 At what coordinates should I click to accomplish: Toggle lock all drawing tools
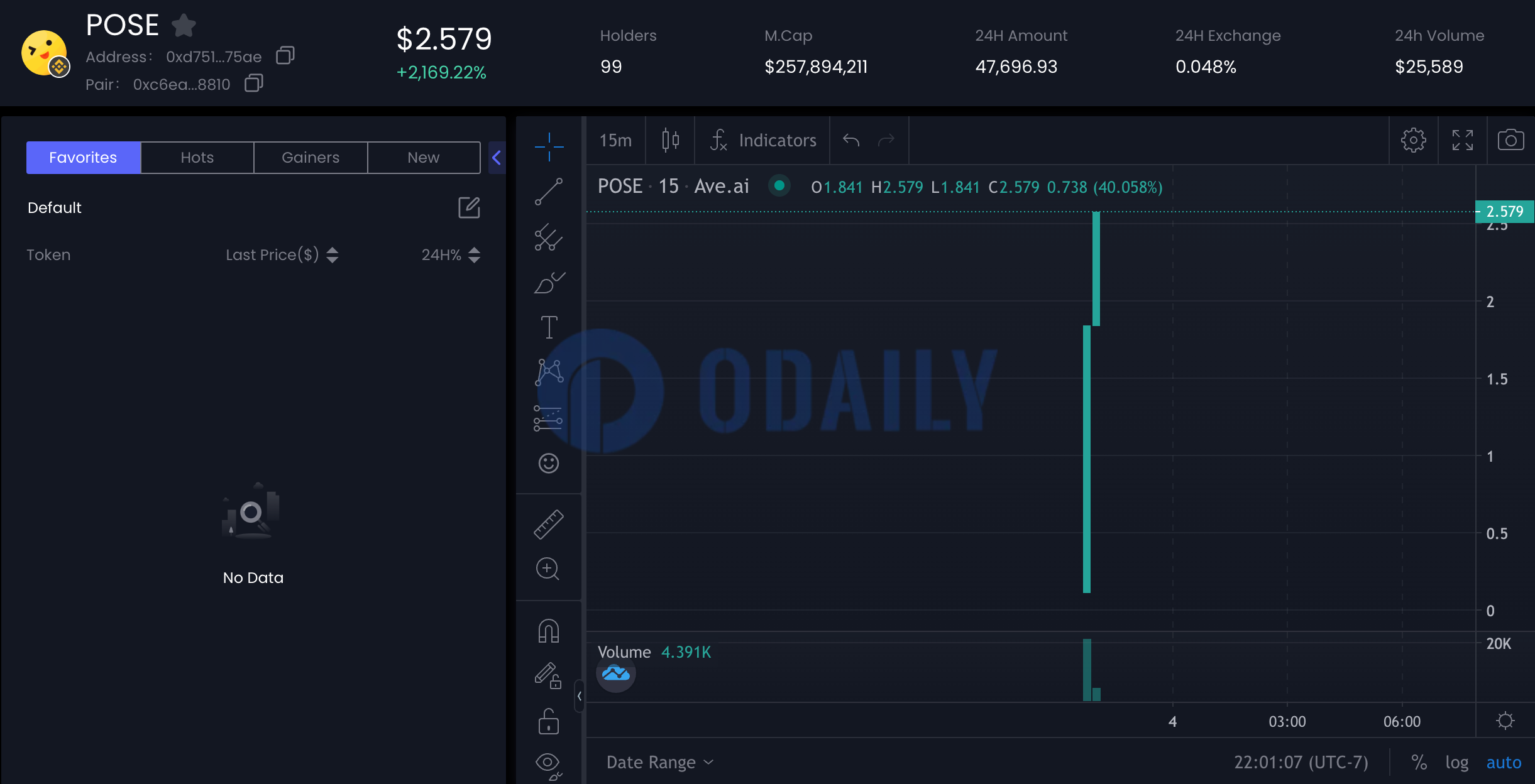point(549,721)
